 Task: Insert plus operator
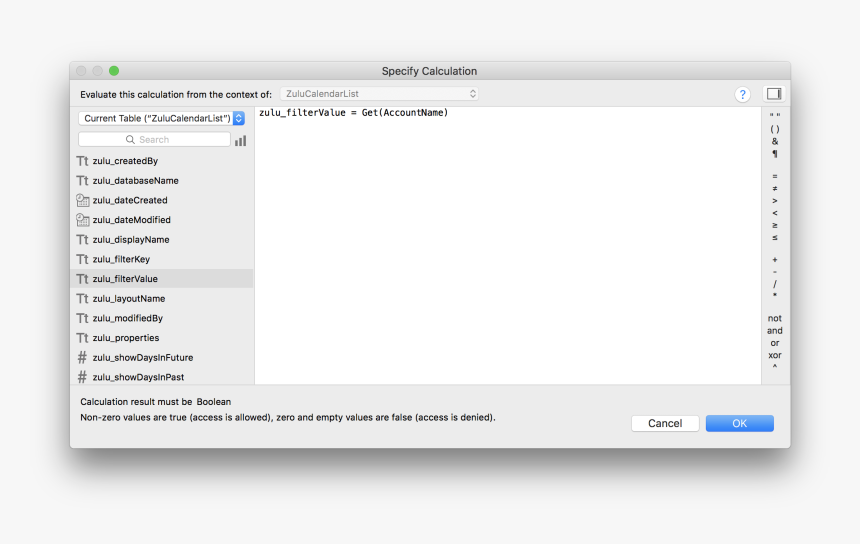coord(774,260)
